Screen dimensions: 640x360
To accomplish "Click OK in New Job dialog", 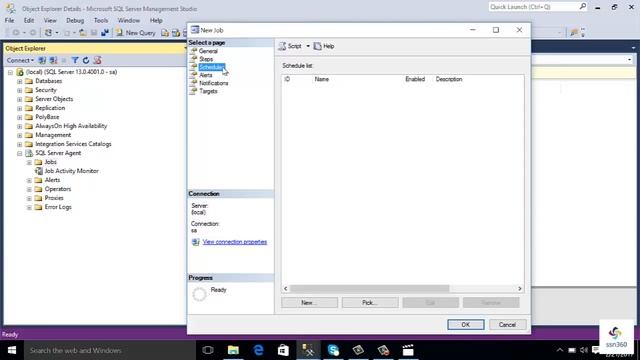I will (x=466, y=324).
